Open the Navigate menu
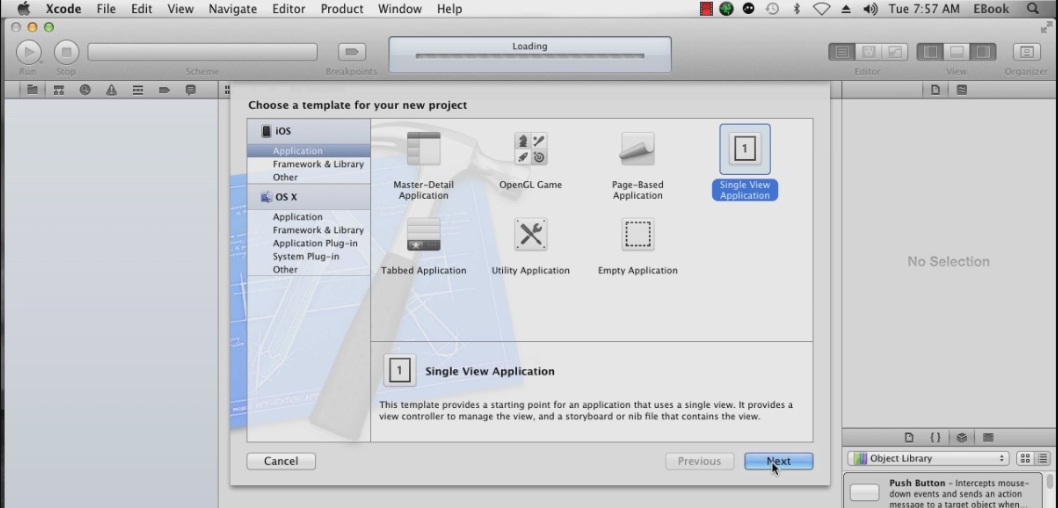Image resolution: width=1058 pixels, height=508 pixels. tap(232, 9)
